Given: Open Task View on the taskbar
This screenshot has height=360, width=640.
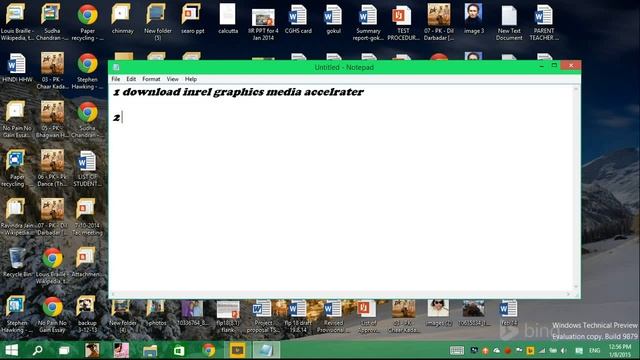Looking at the screenshot, I should [64, 350].
